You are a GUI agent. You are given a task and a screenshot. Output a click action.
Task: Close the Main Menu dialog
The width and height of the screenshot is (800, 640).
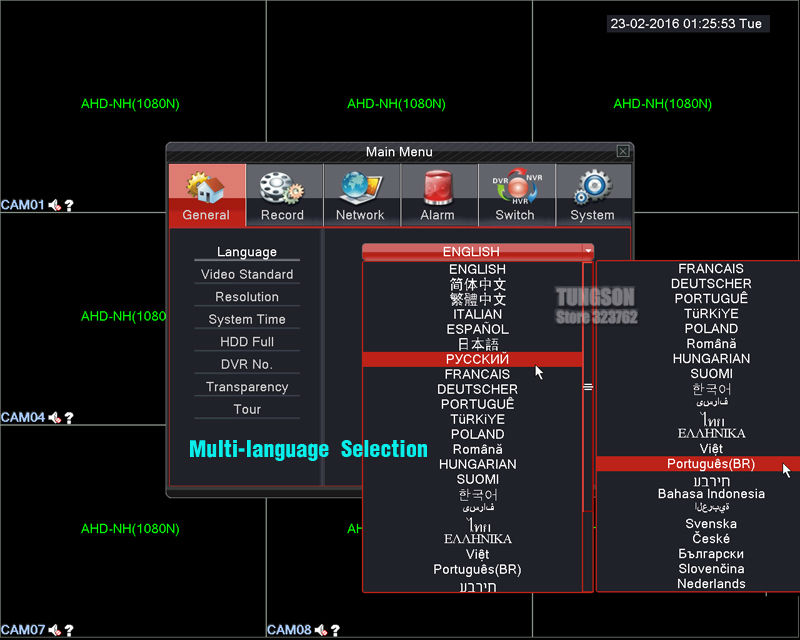623,152
